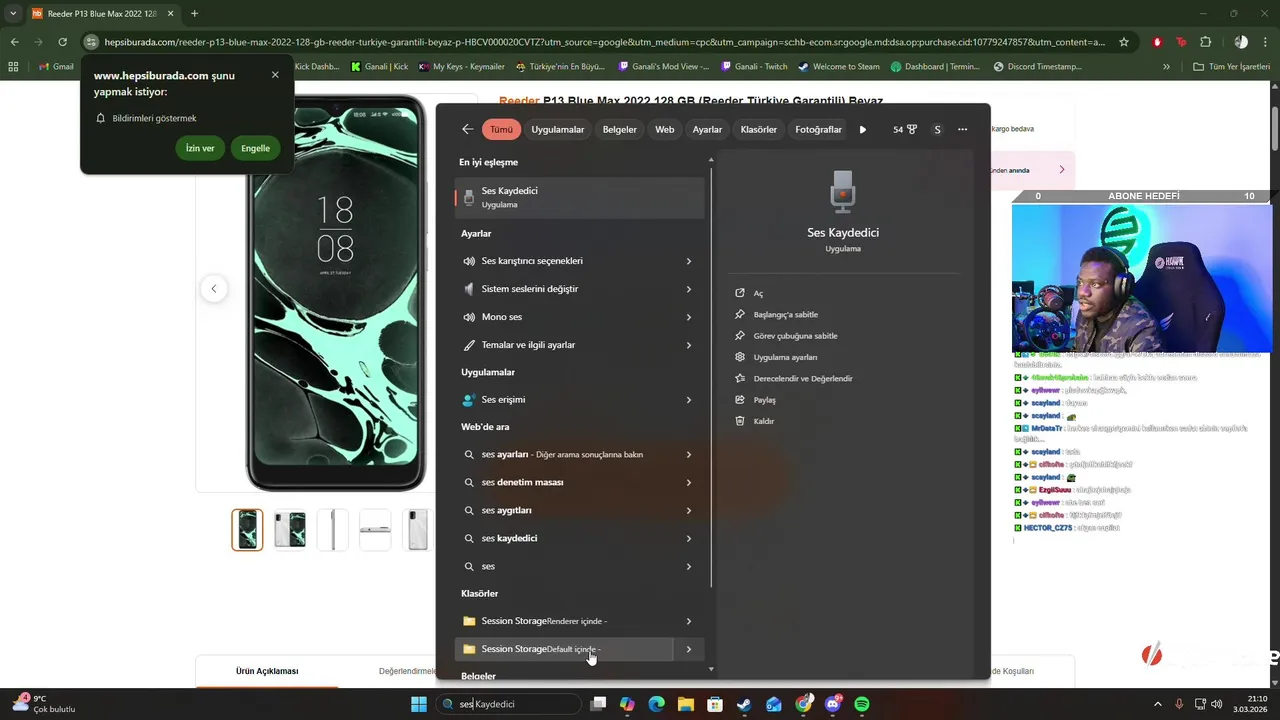Image resolution: width=1280 pixels, height=720 pixels.
Task: Expand Sistem seslerini değiştir arrow
Action: pyautogui.click(x=689, y=289)
